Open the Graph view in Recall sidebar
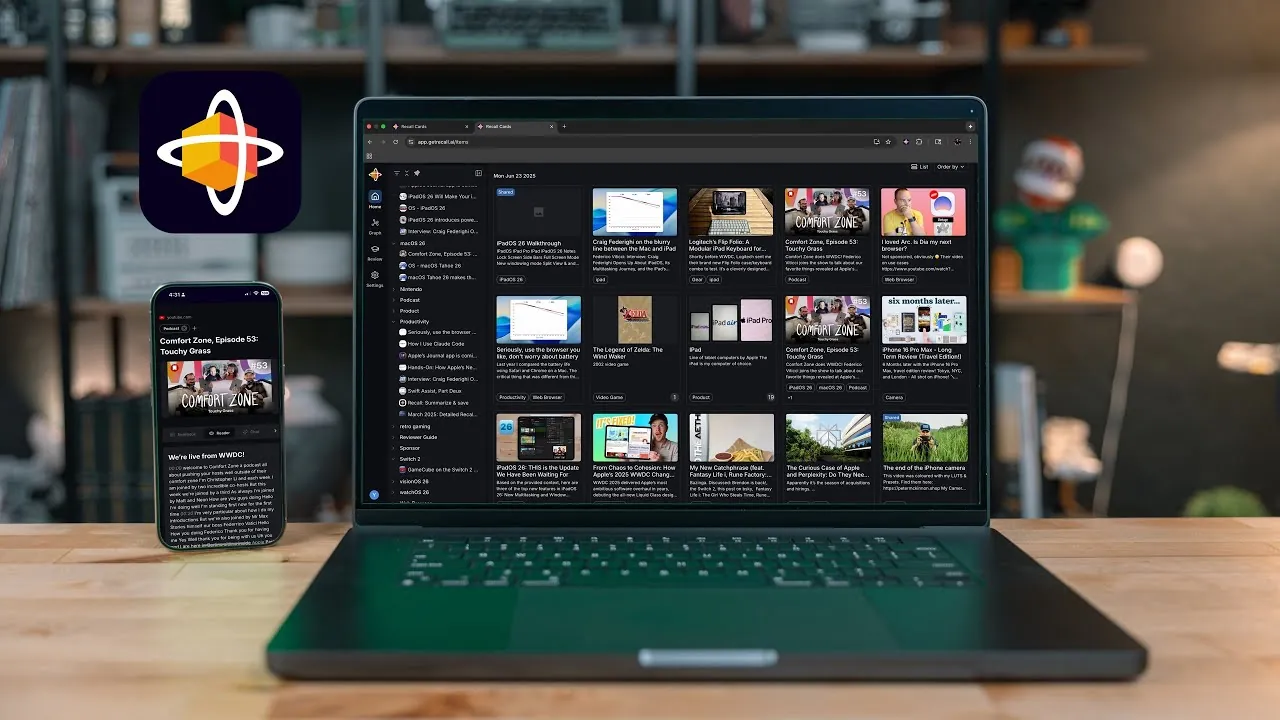This screenshot has width=1280, height=720. (375, 227)
